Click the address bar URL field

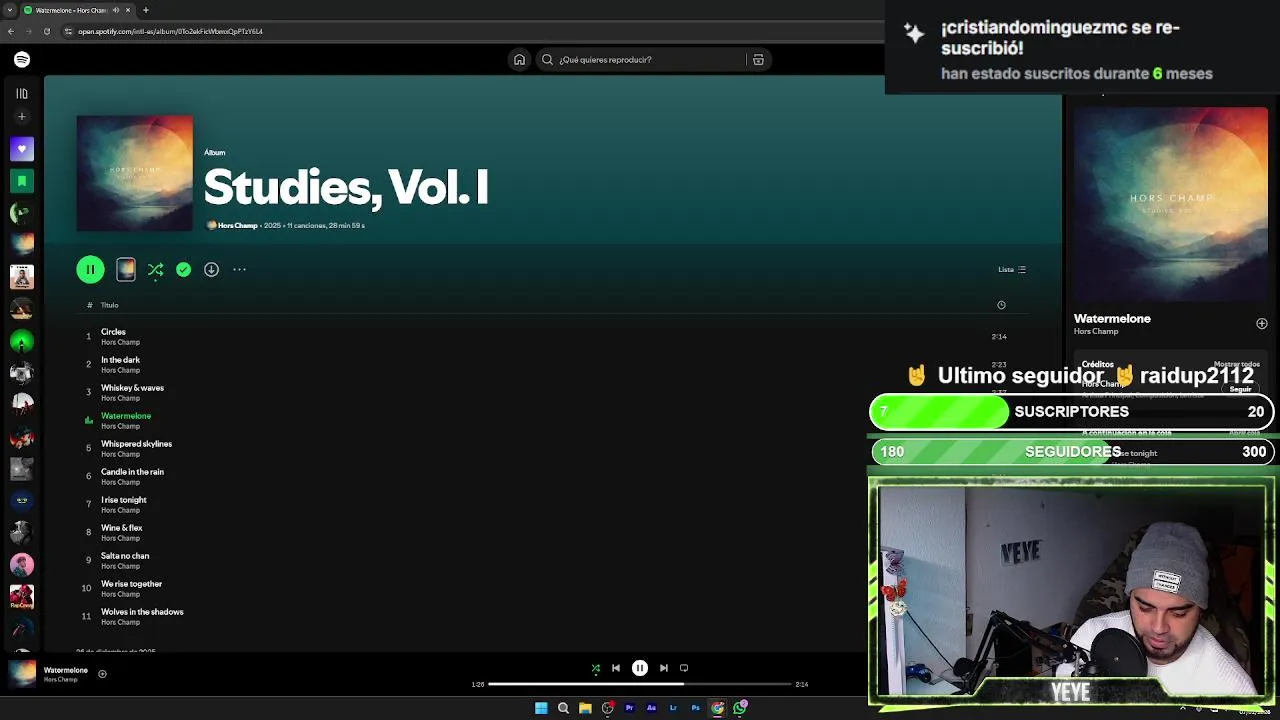[470, 31]
